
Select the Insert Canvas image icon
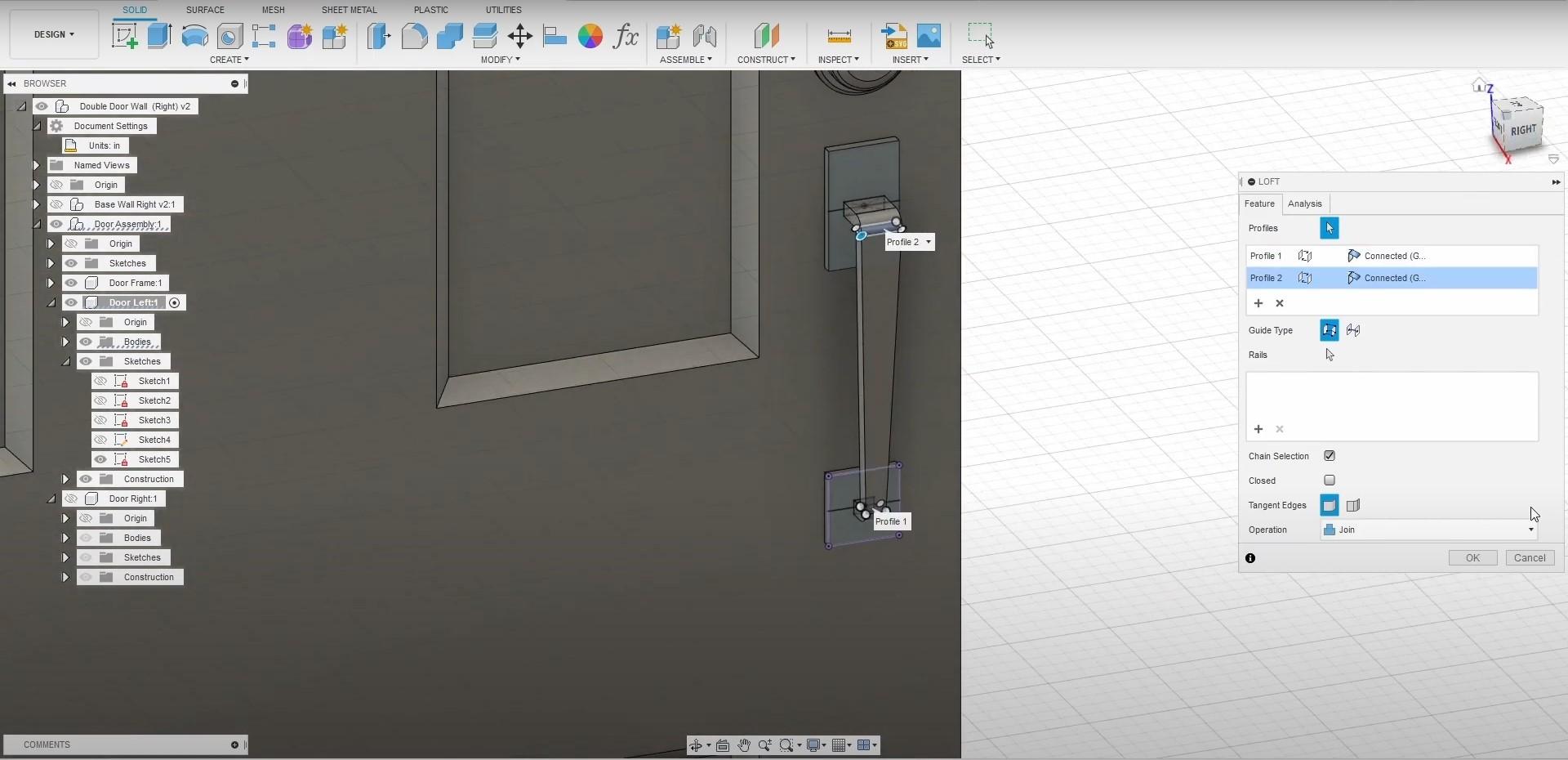[929, 36]
